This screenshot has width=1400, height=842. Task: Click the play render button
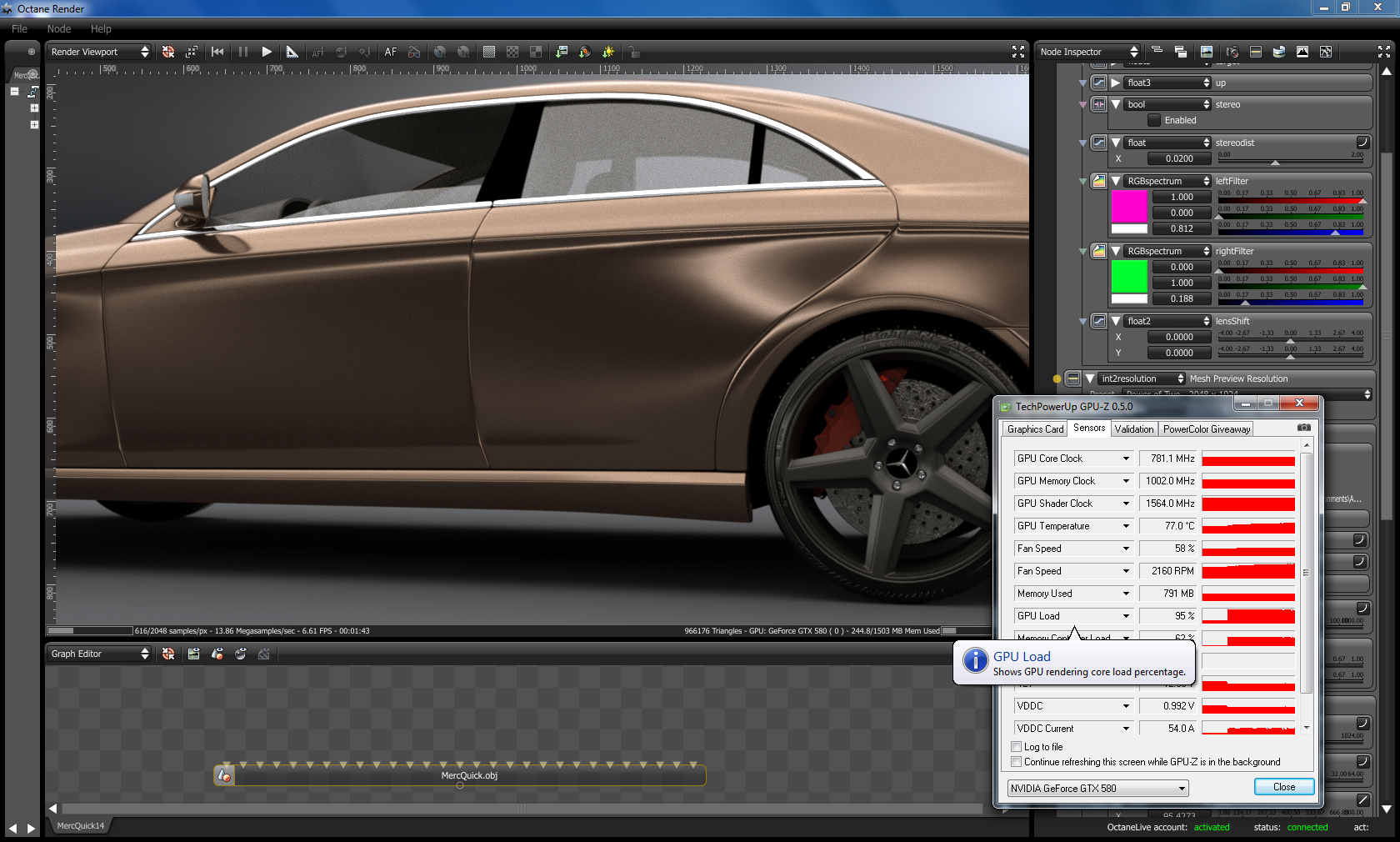pyautogui.click(x=267, y=52)
